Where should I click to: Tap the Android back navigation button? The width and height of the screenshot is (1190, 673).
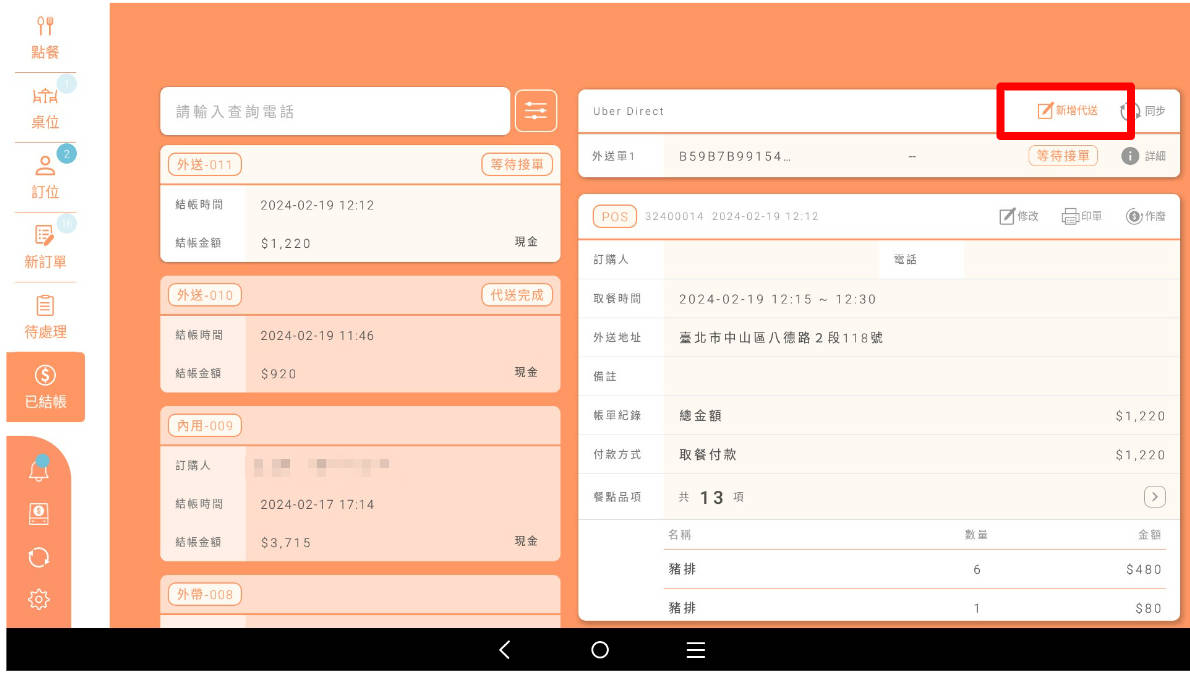(x=504, y=650)
